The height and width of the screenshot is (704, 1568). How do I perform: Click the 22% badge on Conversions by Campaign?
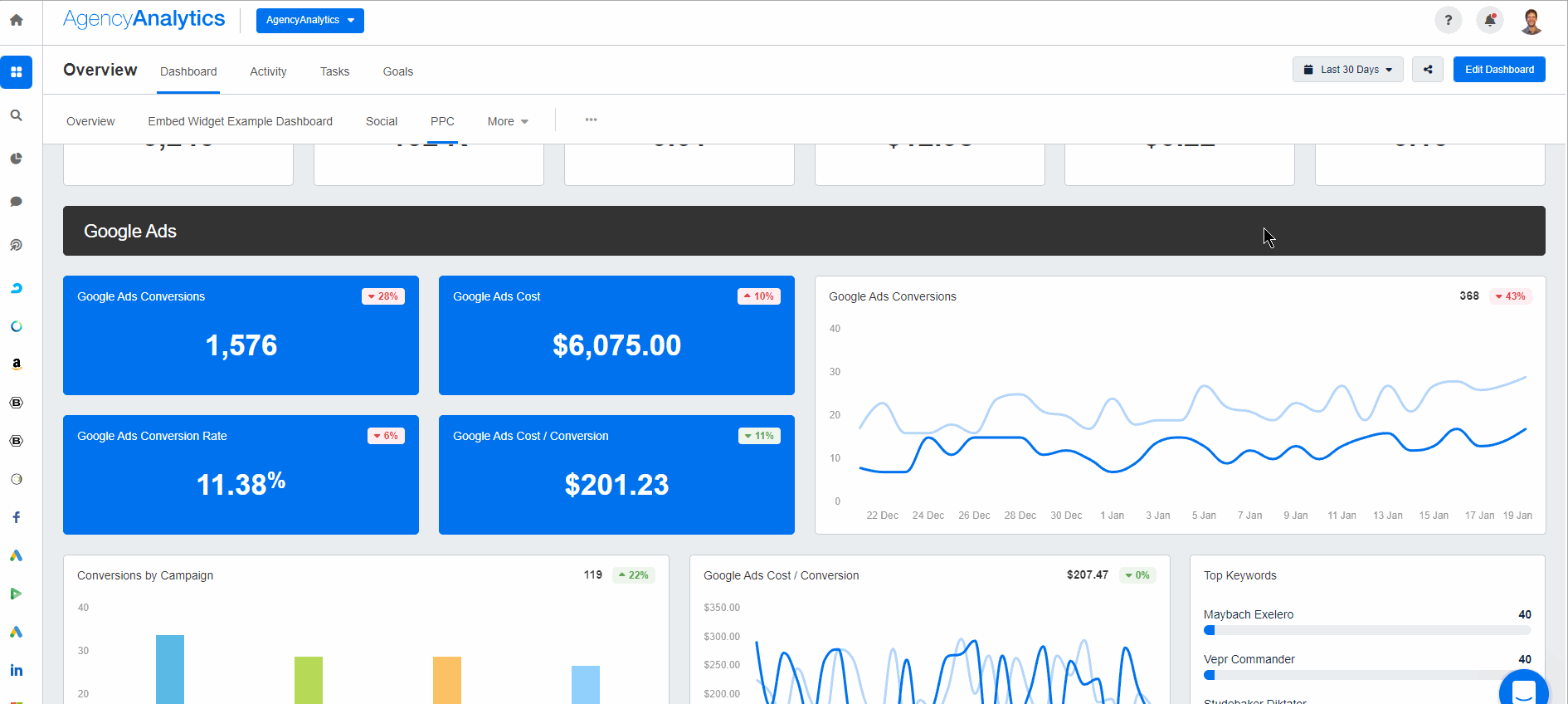pos(634,575)
